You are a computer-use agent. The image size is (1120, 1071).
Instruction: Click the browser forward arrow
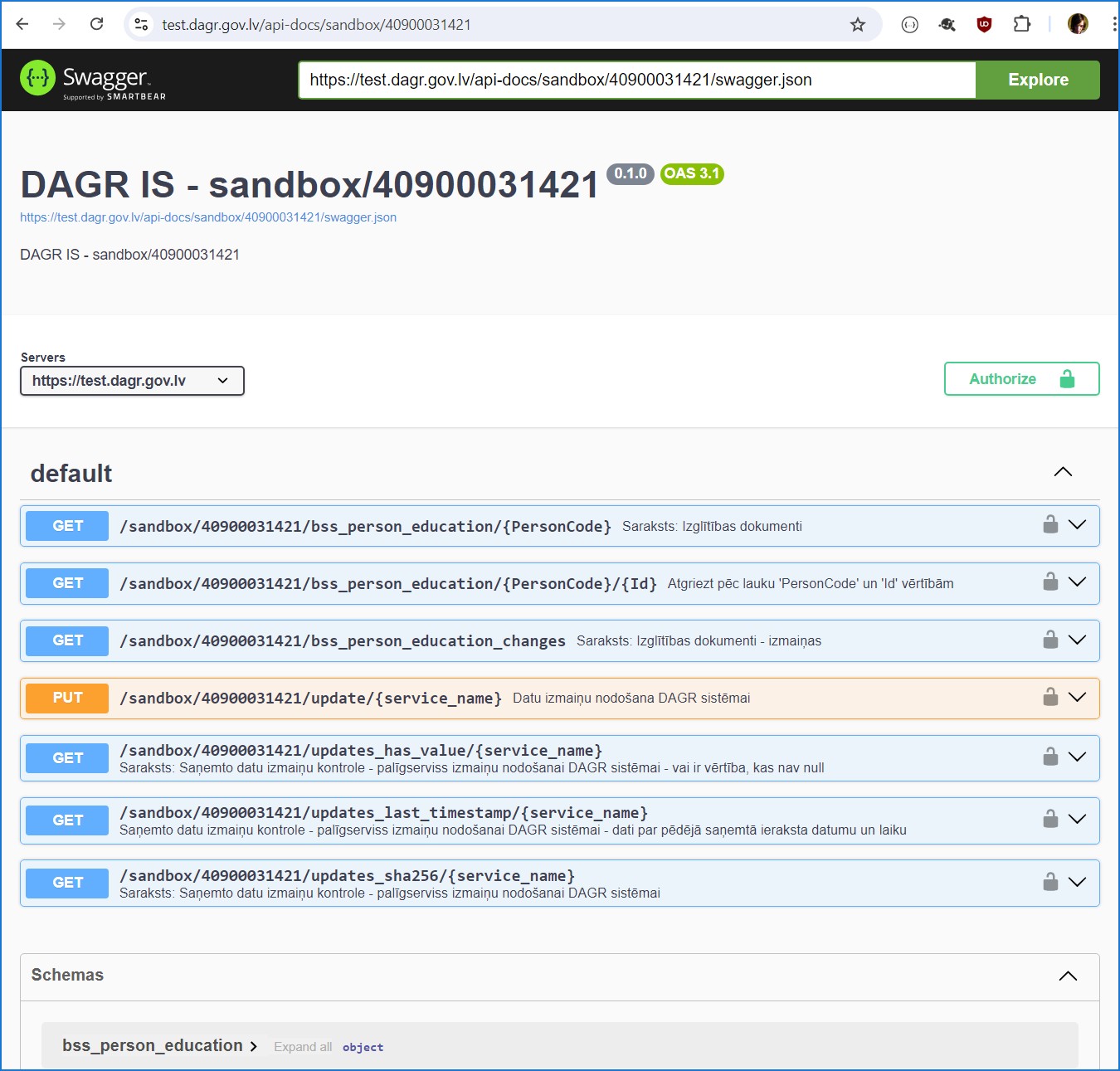pyautogui.click(x=59, y=24)
